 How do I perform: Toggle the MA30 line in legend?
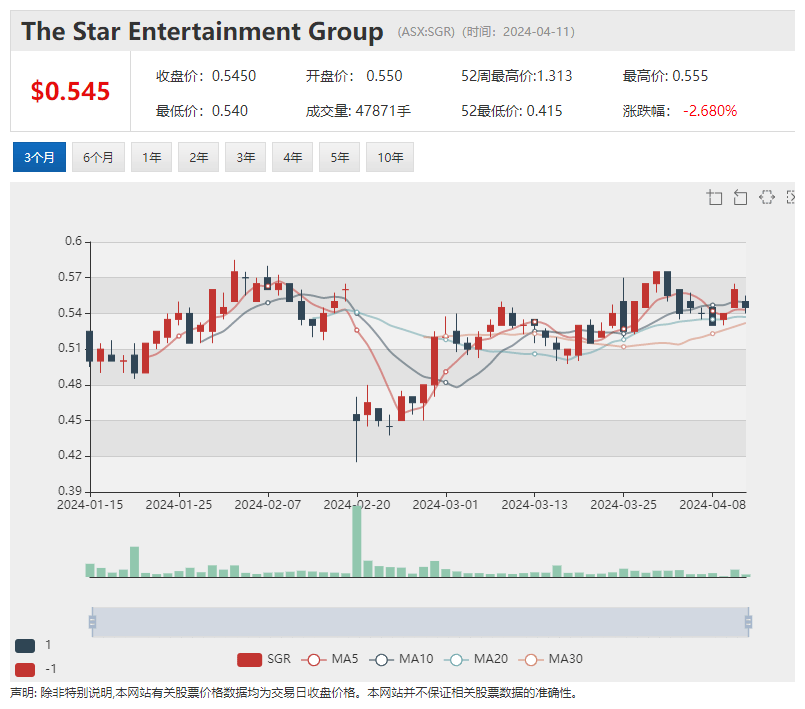pos(550,659)
